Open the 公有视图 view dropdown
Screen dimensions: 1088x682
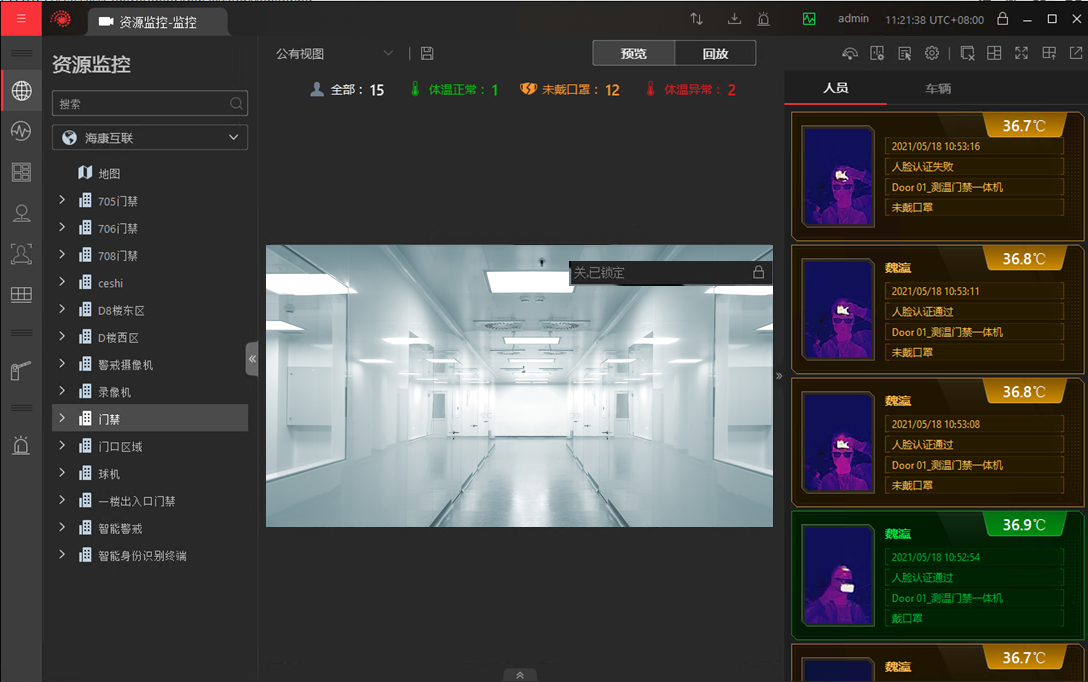click(335, 54)
